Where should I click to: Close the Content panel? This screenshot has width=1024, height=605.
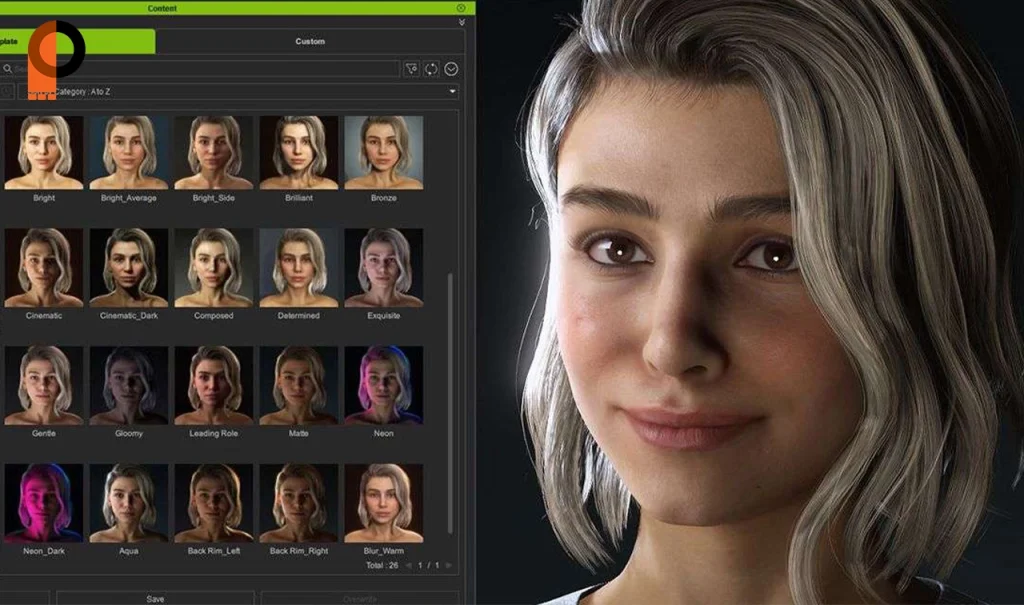click(x=461, y=8)
